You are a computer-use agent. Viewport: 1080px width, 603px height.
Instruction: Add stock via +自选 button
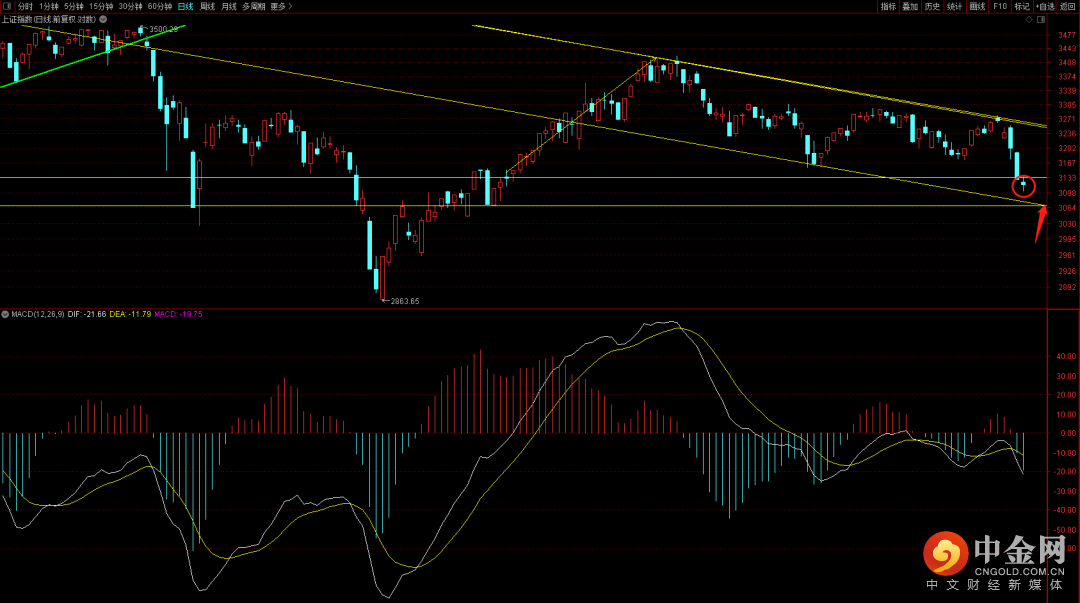[x=1045, y=6]
